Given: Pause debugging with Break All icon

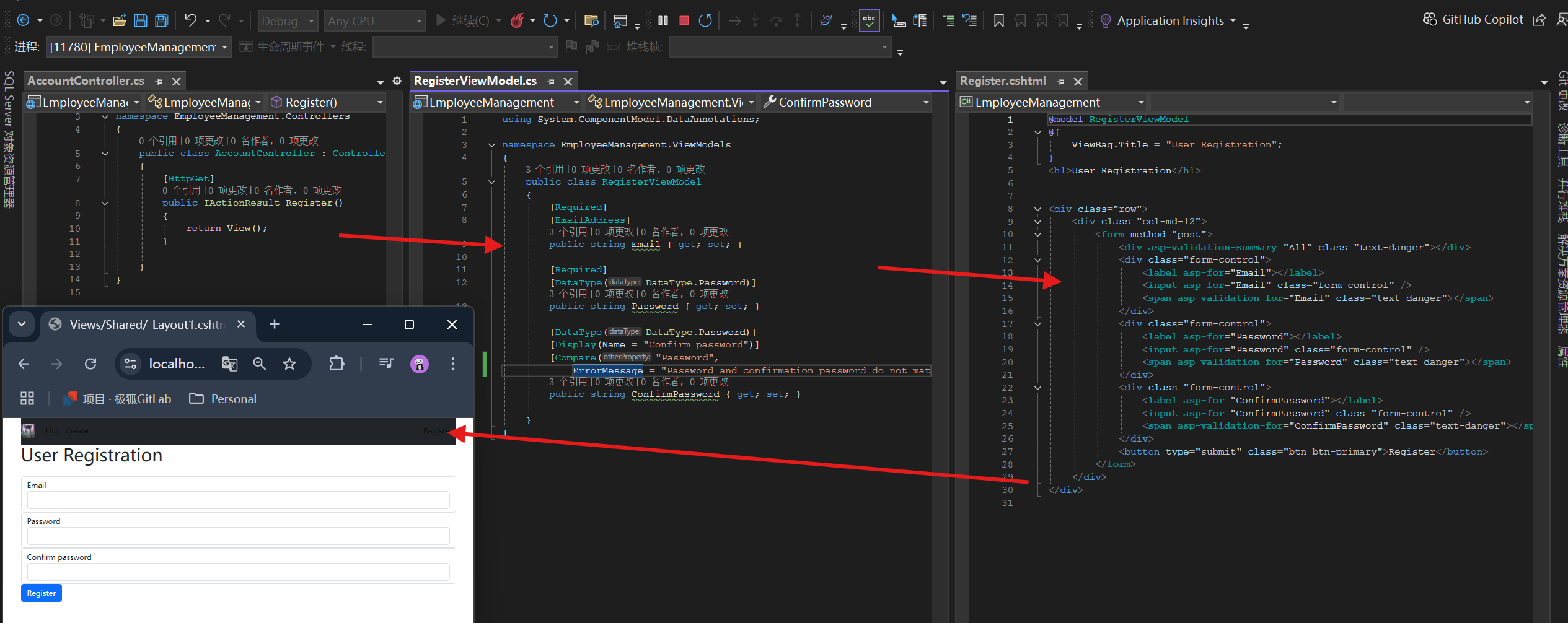Looking at the screenshot, I should tap(663, 20).
